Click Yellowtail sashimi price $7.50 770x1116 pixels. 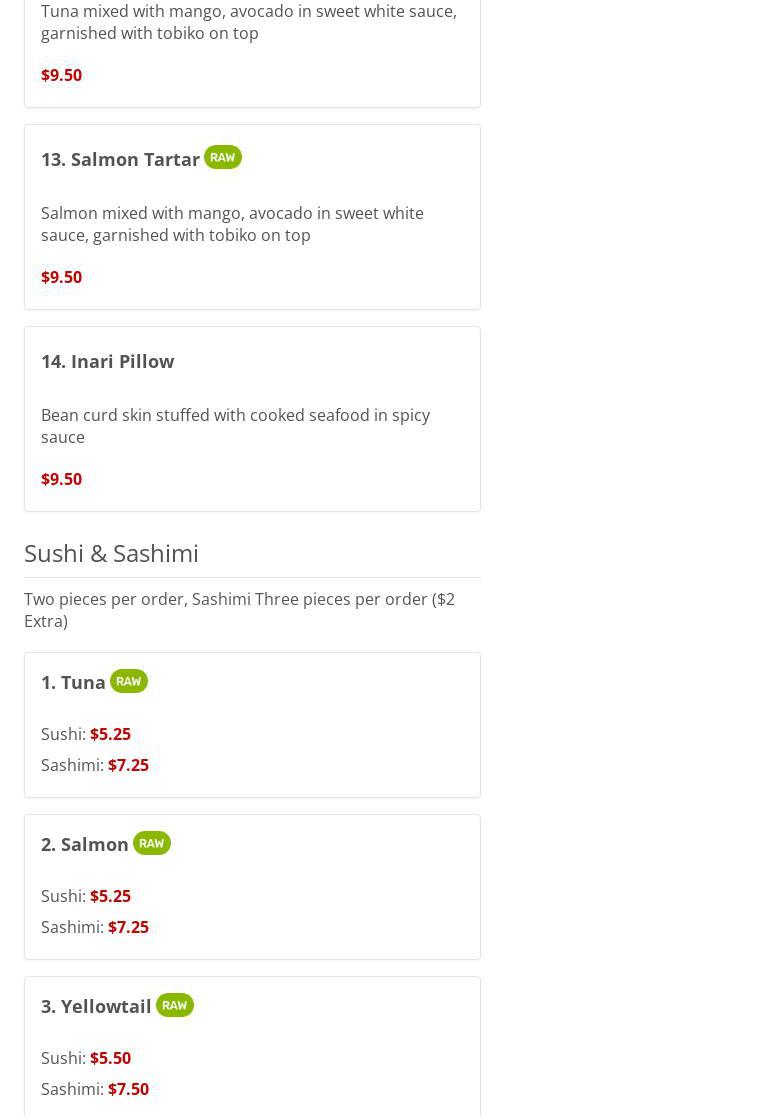tap(128, 1090)
